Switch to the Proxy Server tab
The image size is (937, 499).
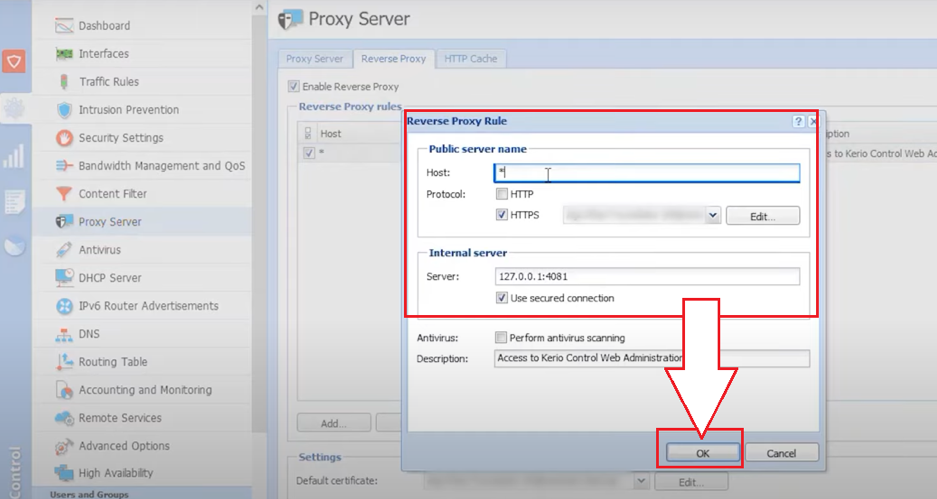coord(315,59)
